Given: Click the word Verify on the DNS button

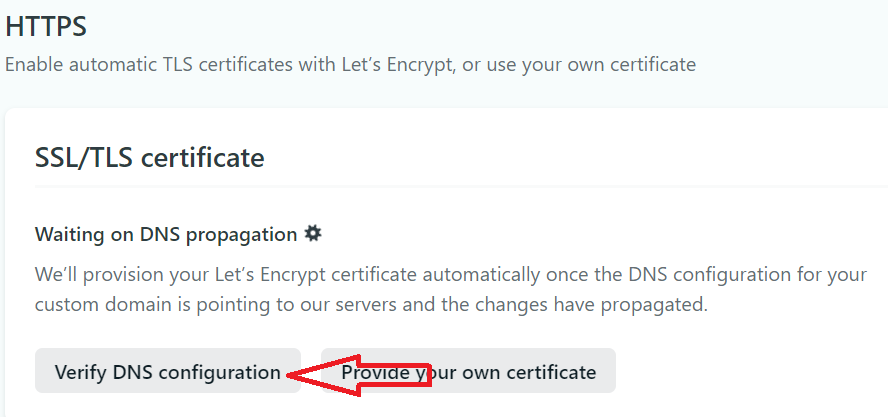Looking at the screenshot, I should coord(81,372).
